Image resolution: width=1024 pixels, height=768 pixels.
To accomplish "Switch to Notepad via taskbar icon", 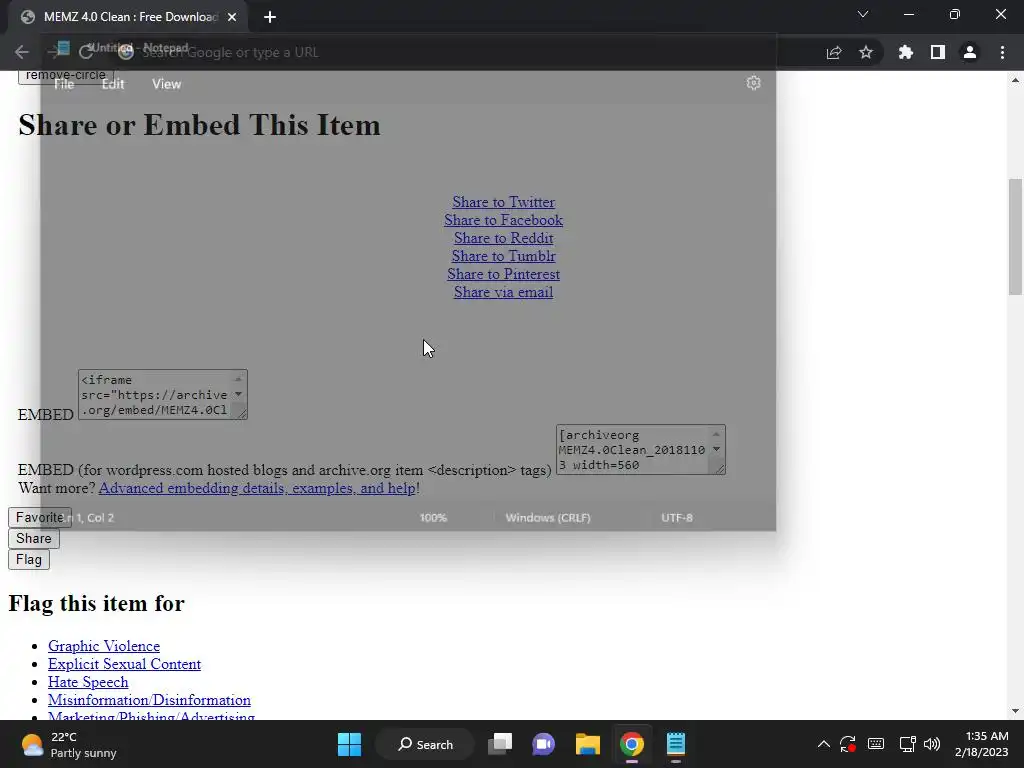I will click(x=676, y=744).
